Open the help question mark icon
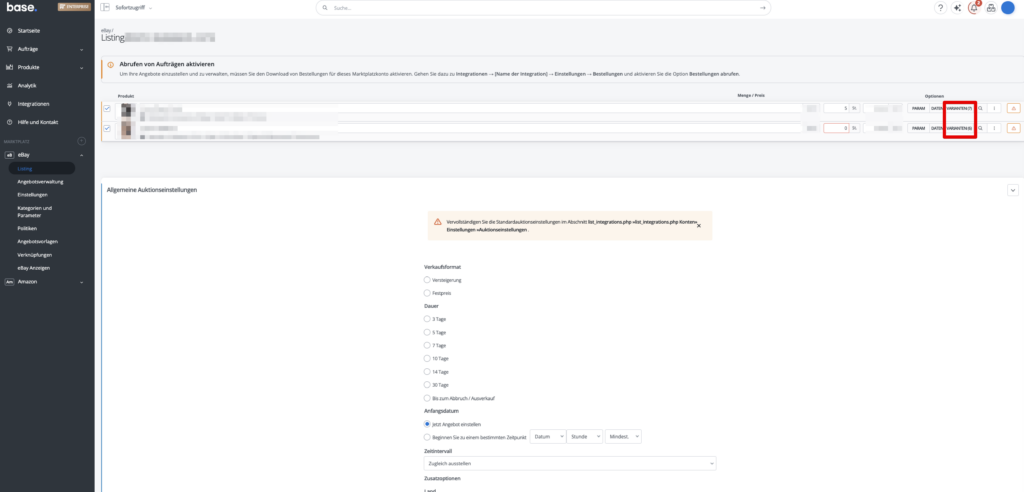Viewport: 1024px width, 492px height. pyautogui.click(x=940, y=8)
